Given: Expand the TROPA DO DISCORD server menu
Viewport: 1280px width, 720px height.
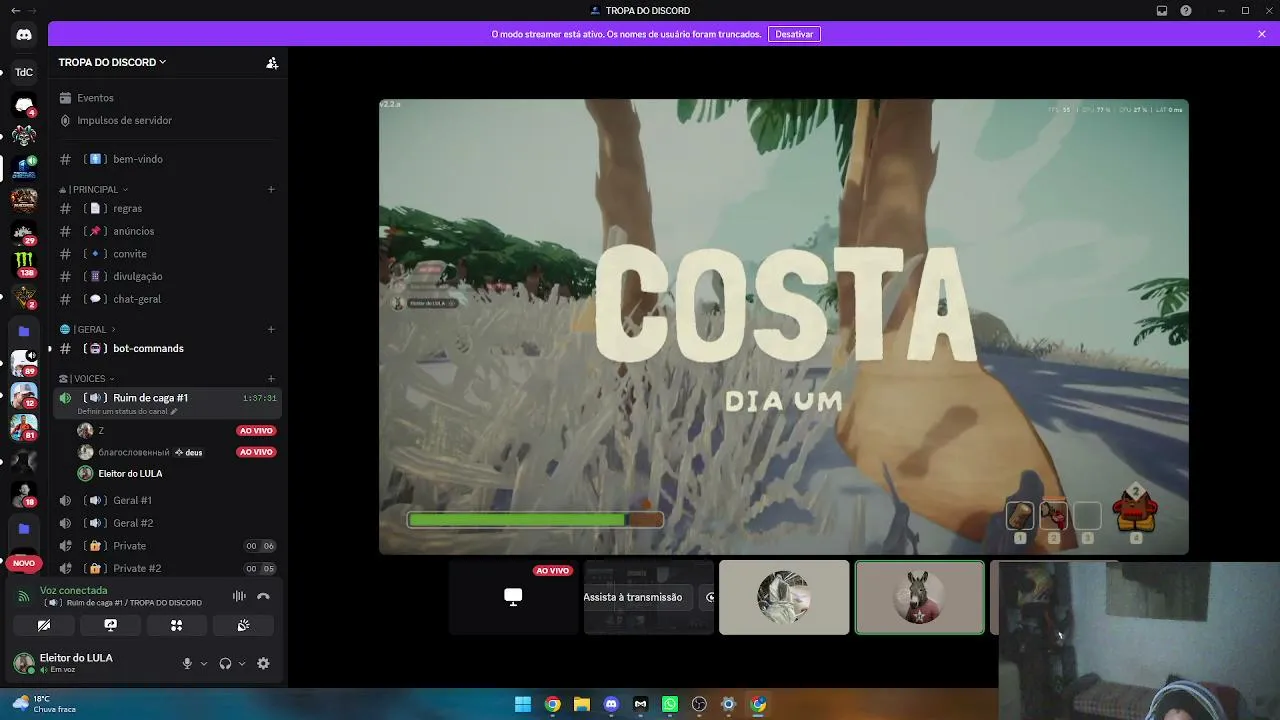Looking at the screenshot, I should (x=112, y=62).
